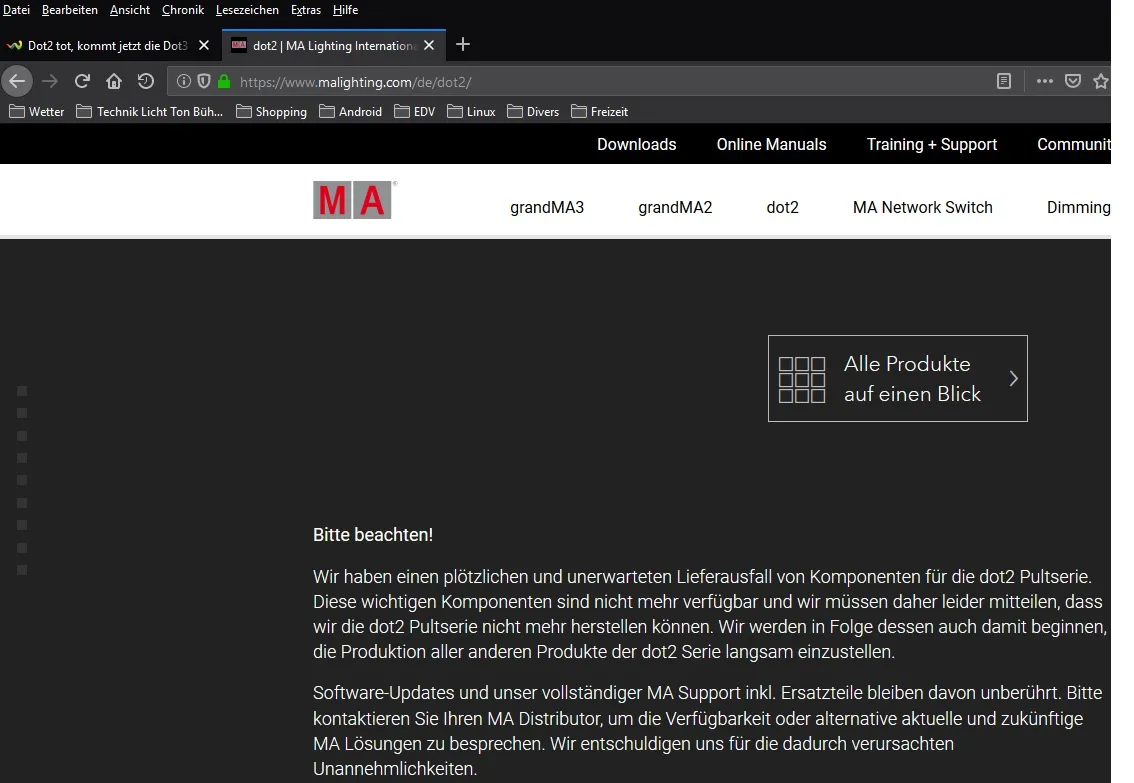Open the home page via house icon

click(x=114, y=81)
